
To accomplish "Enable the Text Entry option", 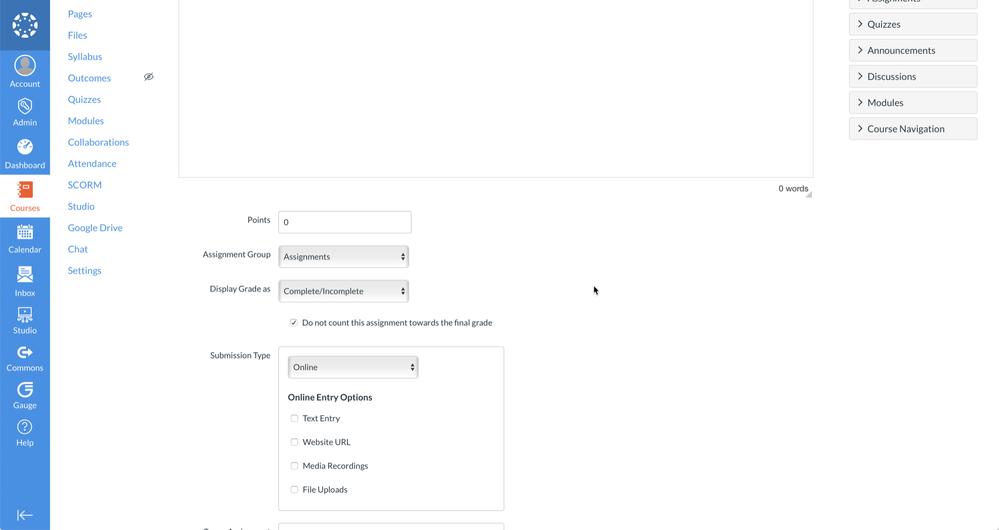I will [294, 419].
